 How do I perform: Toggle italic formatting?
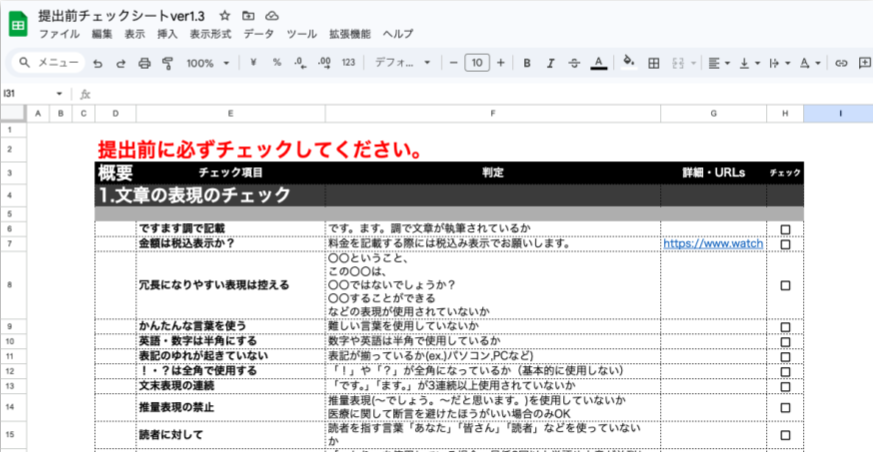pos(551,63)
